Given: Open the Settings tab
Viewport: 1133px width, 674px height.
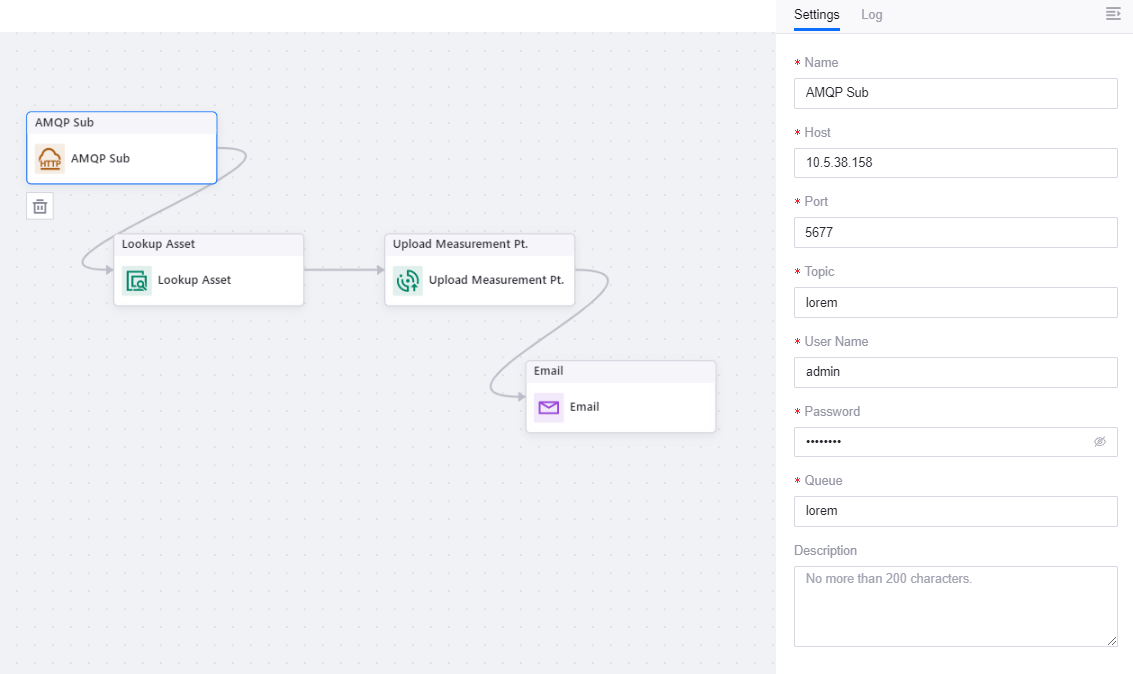Looking at the screenshot, I should coord(816,15).
